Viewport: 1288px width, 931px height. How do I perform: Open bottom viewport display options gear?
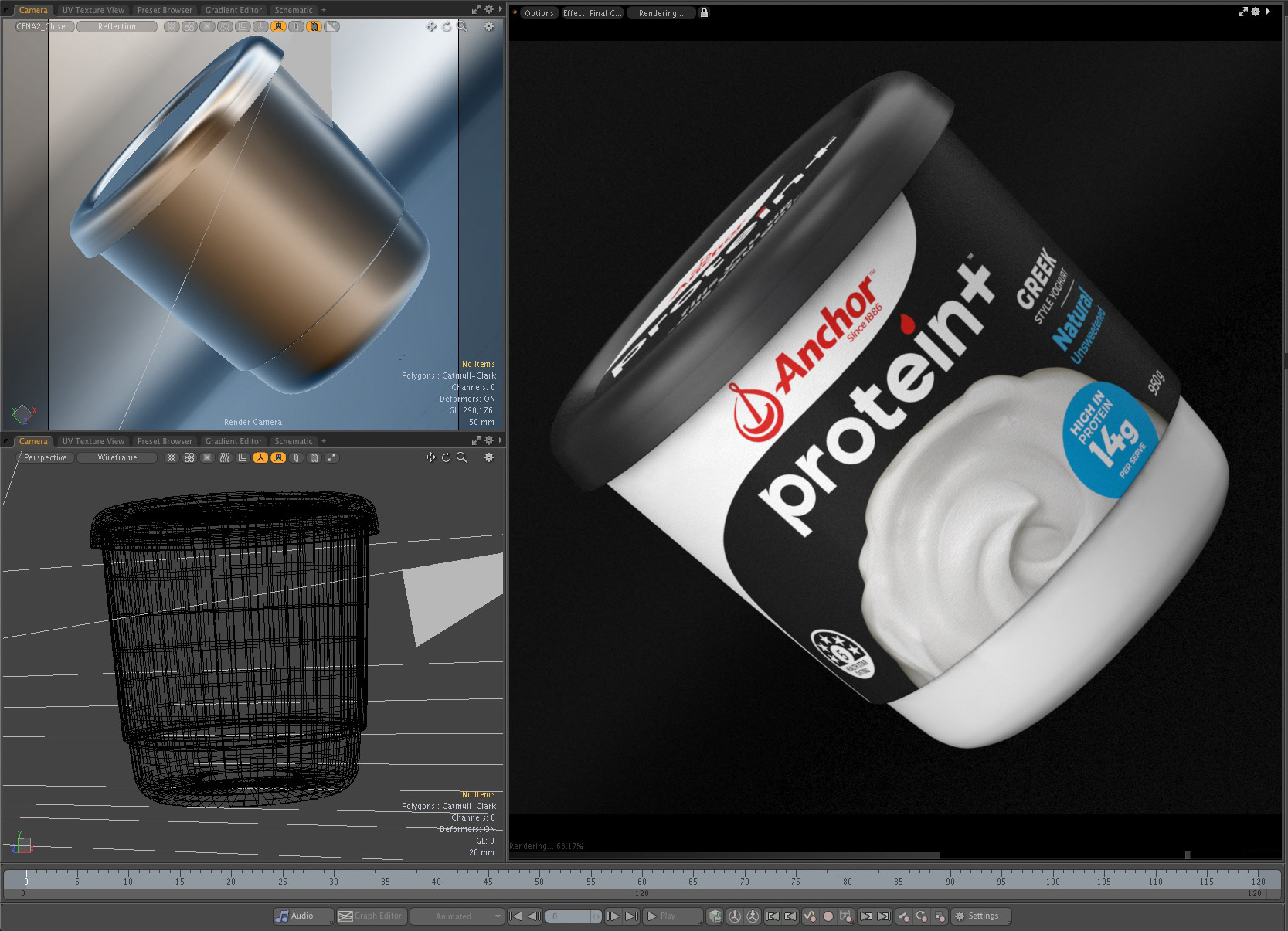coord(489,457)
